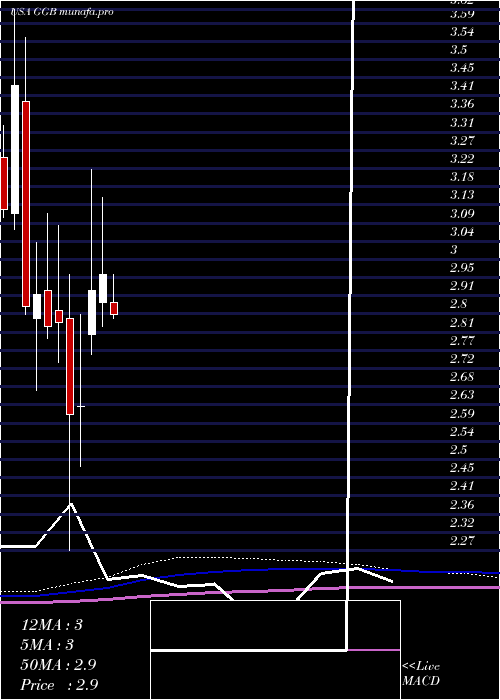Click the 2.95 price axis label
500x700 pixels.
click(462, 268)
